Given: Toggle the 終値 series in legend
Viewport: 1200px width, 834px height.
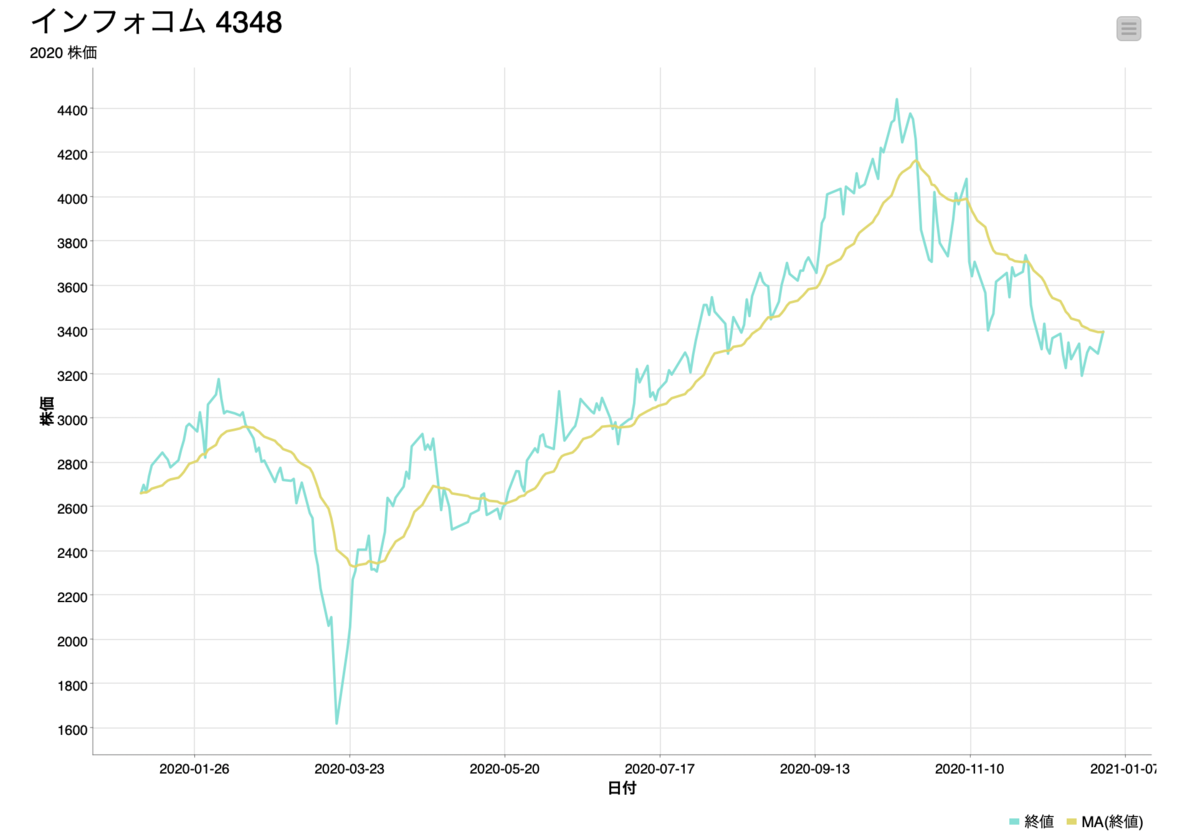Looking at the screenshot, I should (x=1031, y=821).
